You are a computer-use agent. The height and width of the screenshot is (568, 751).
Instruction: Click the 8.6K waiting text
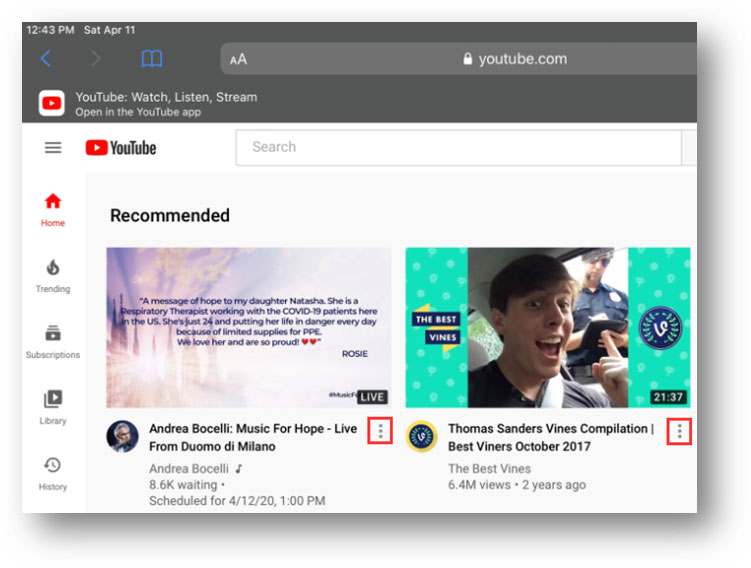click(183, 485)
